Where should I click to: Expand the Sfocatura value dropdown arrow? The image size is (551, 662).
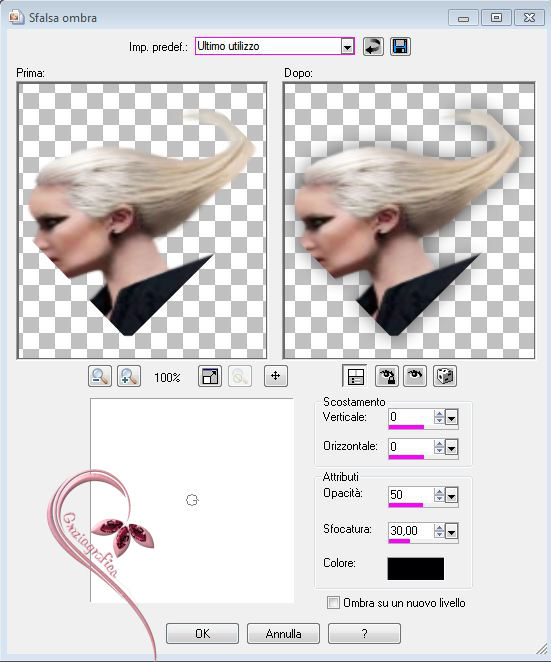coord(451,532)
